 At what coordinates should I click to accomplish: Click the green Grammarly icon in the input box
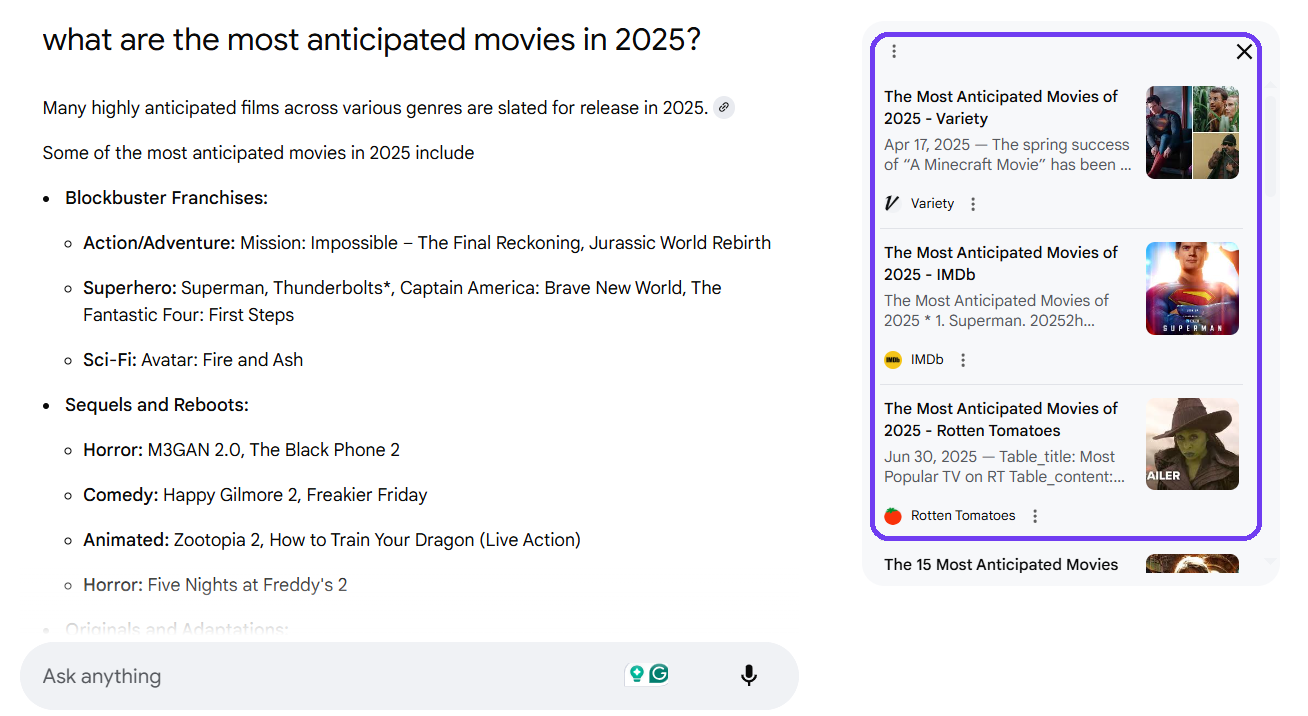point(659,674)
